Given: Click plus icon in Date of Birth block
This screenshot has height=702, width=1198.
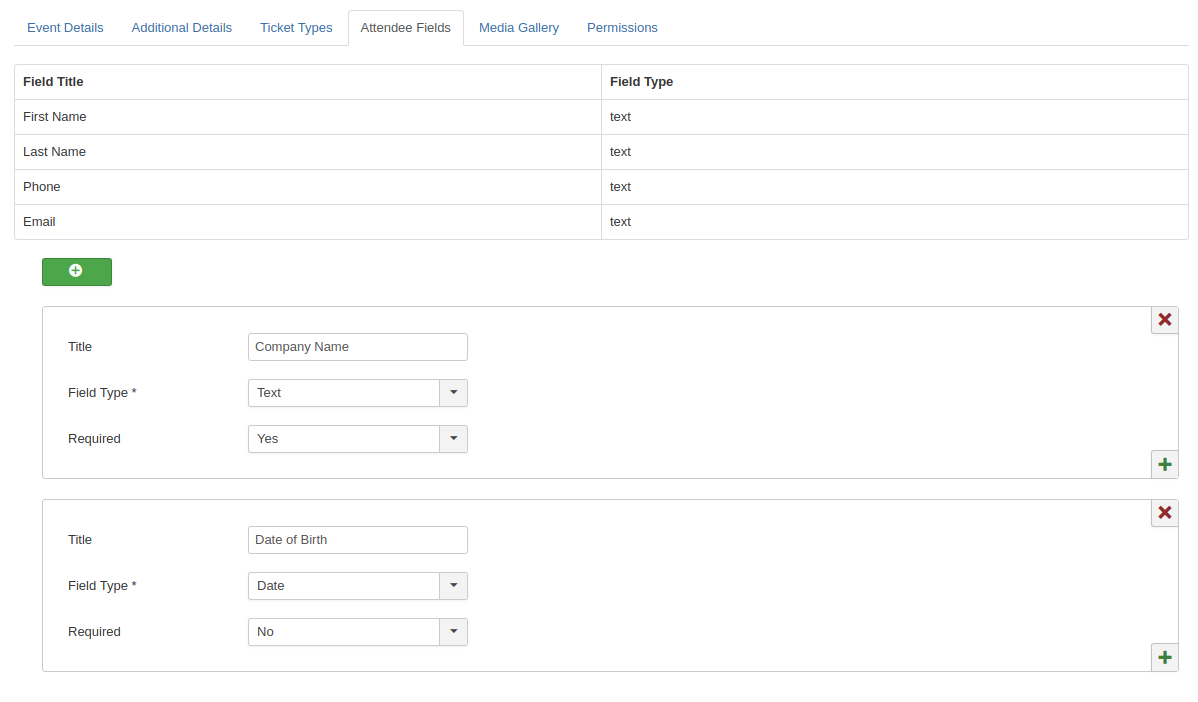Looking at the screenshot, I should [x=1164, y=657].
